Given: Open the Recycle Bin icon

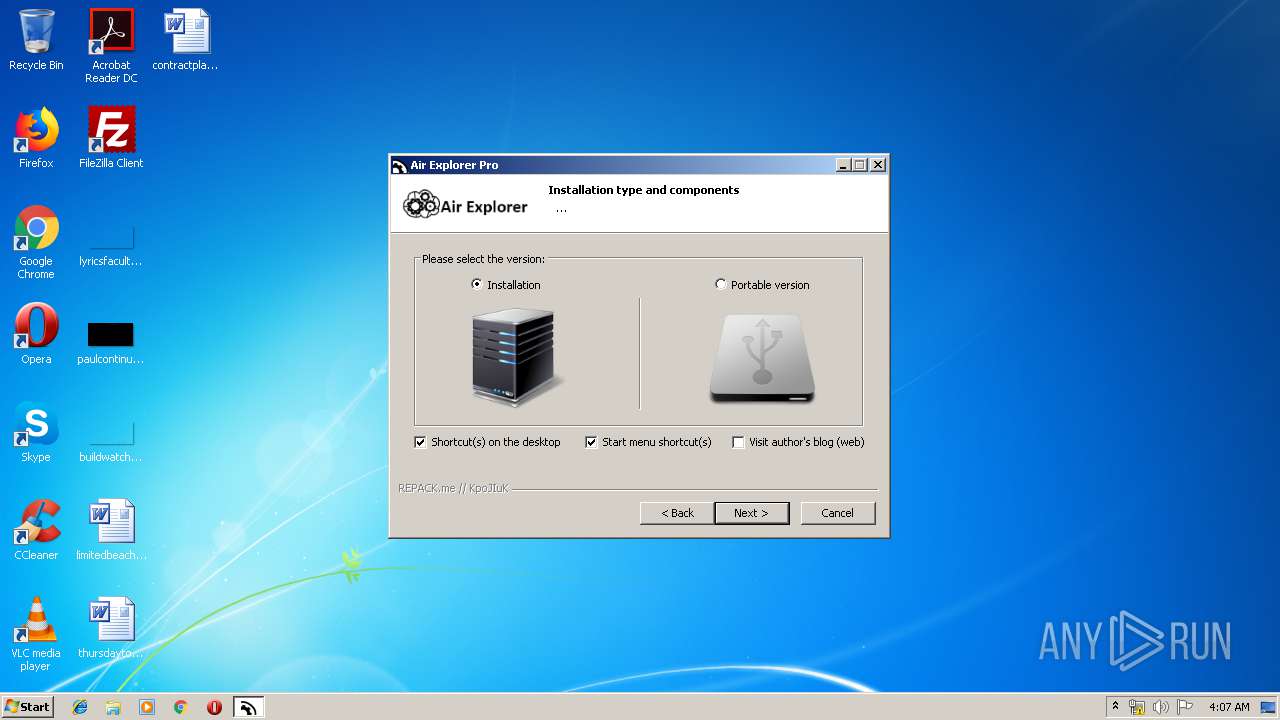Looking at the screenshot, I should click(x=36, y=40).
